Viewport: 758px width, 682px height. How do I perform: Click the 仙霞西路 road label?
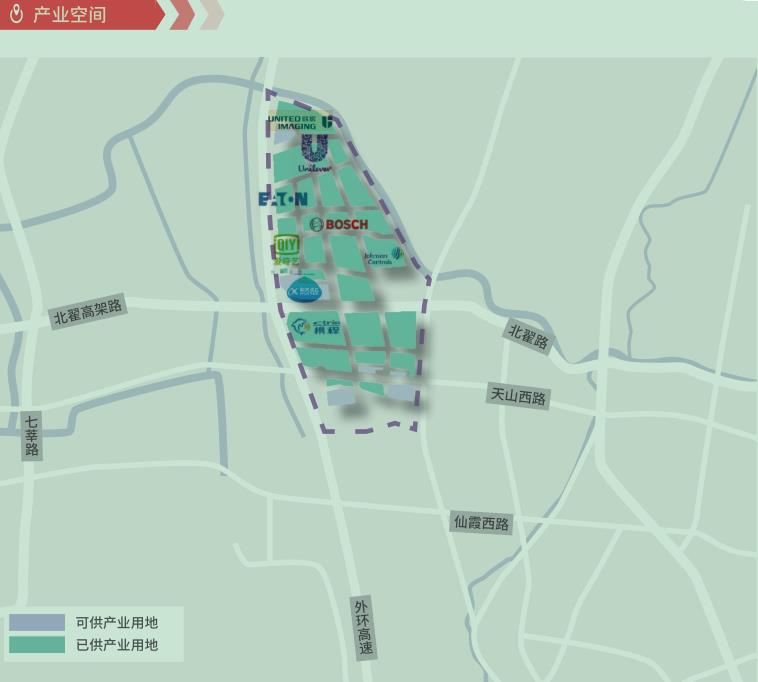[481, 522]
